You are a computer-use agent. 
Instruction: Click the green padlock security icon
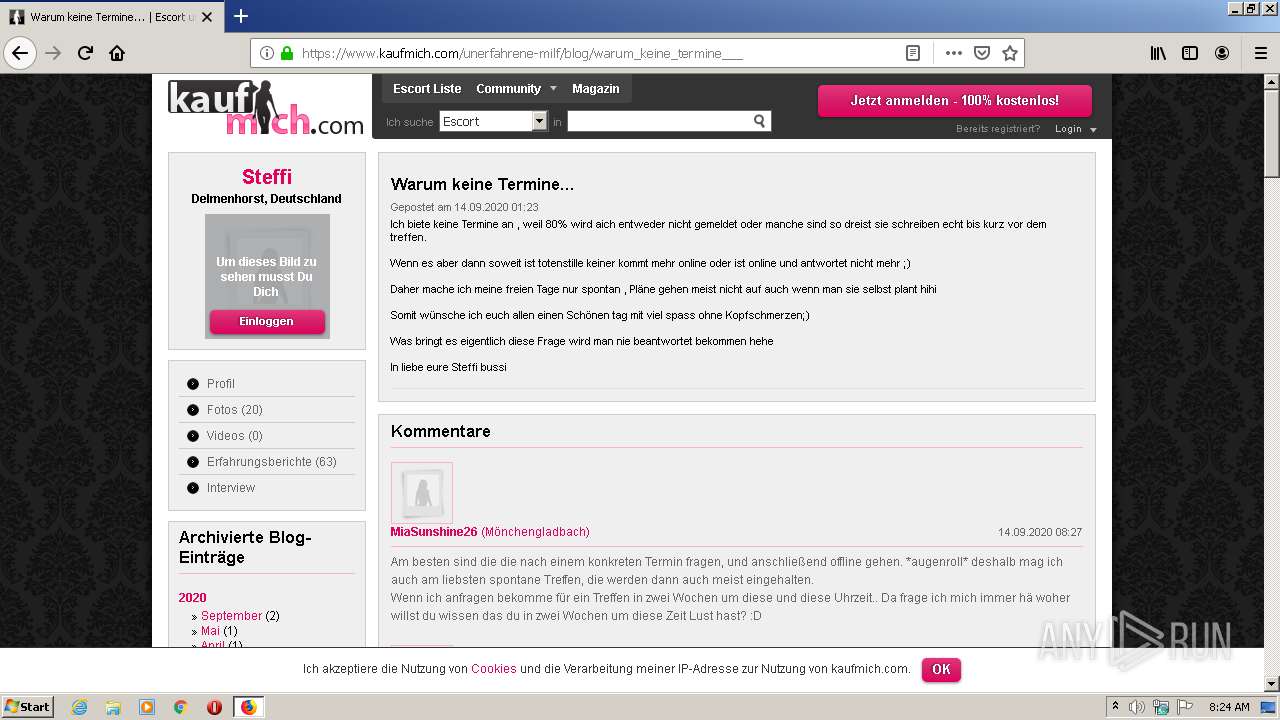[287, 53]
